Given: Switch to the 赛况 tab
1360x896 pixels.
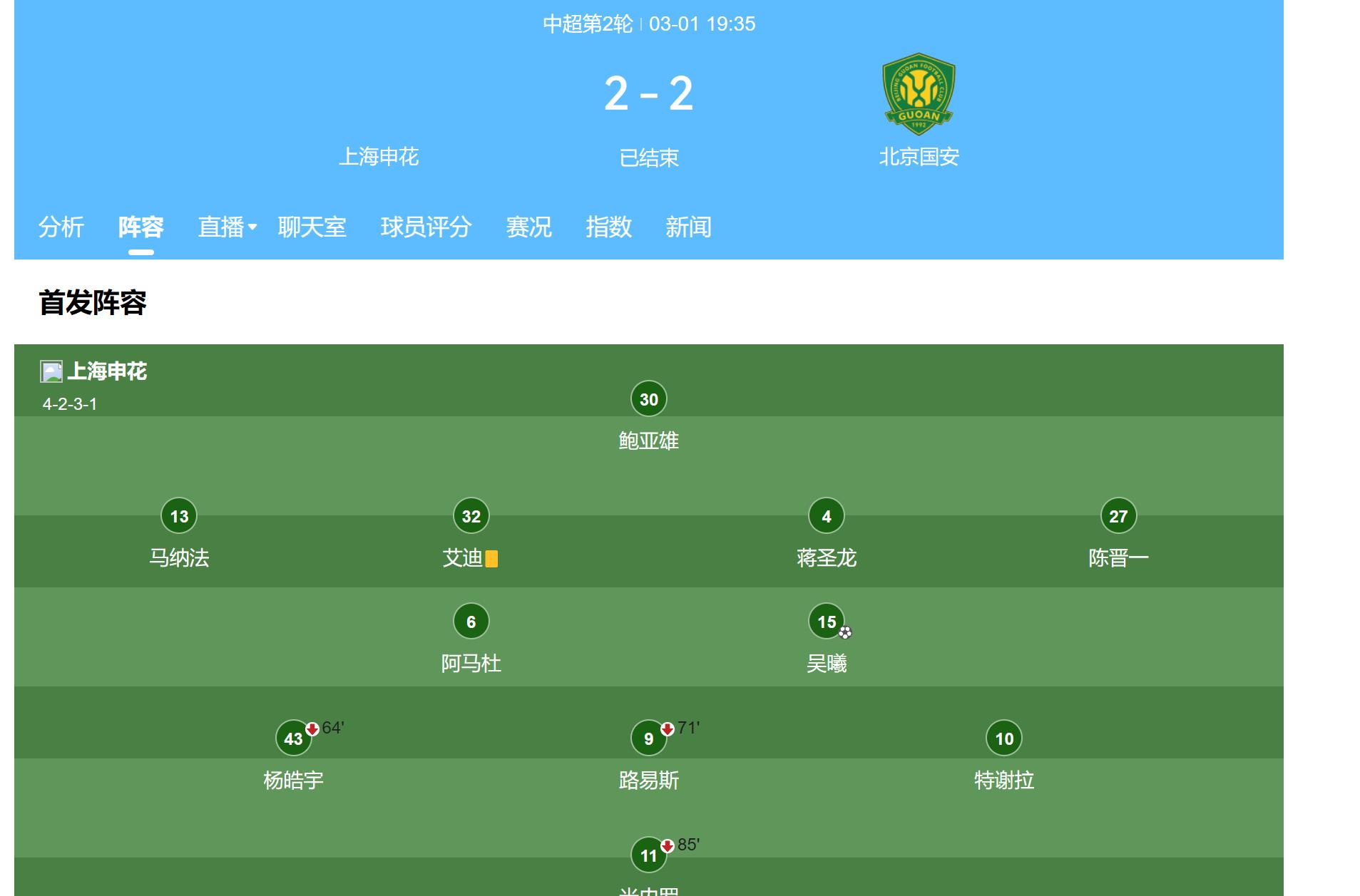Looking at the screenshot, I should (x=529, y=227).
